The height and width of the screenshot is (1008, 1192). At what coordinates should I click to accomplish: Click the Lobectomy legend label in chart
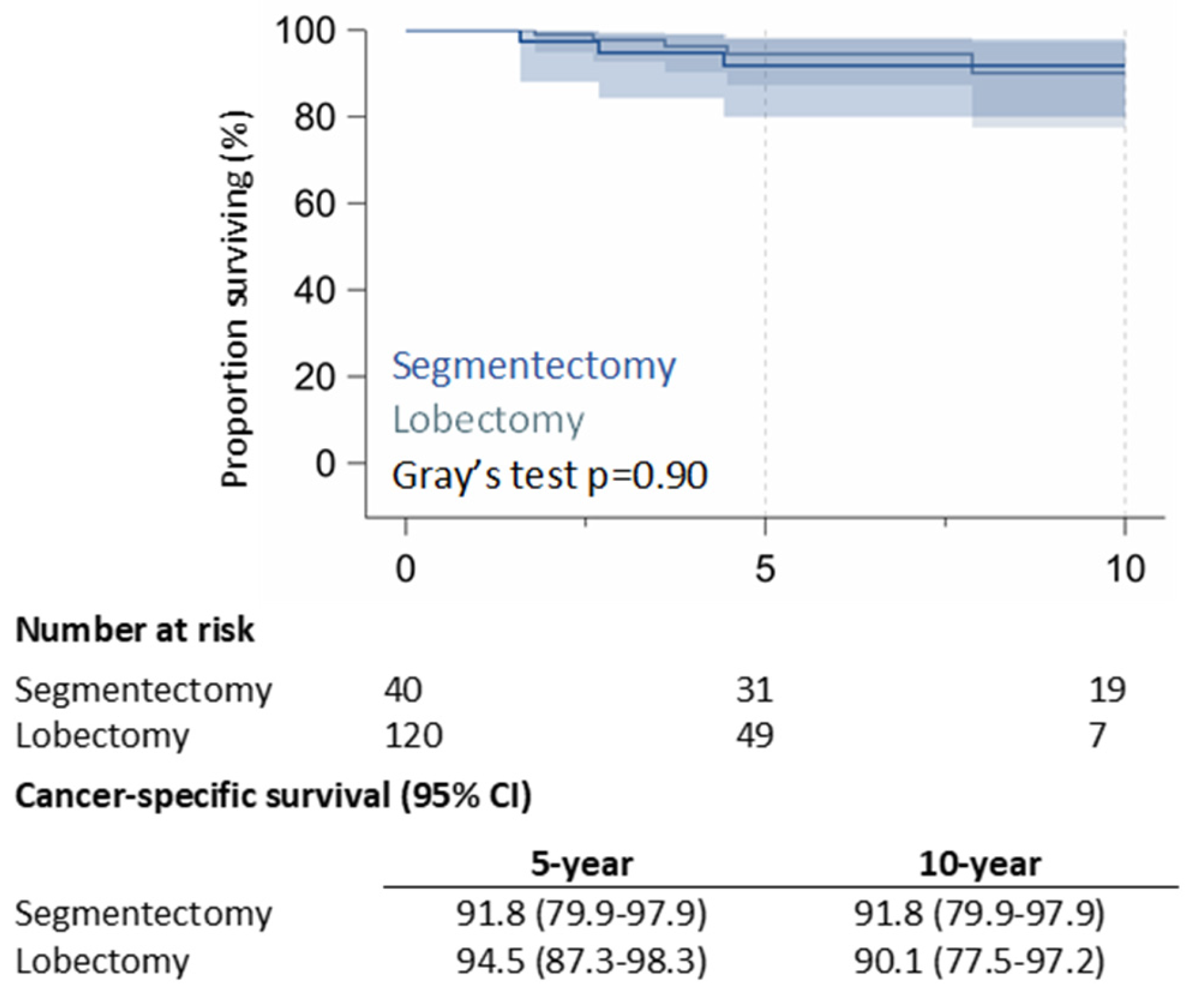(x=488, y=420)
